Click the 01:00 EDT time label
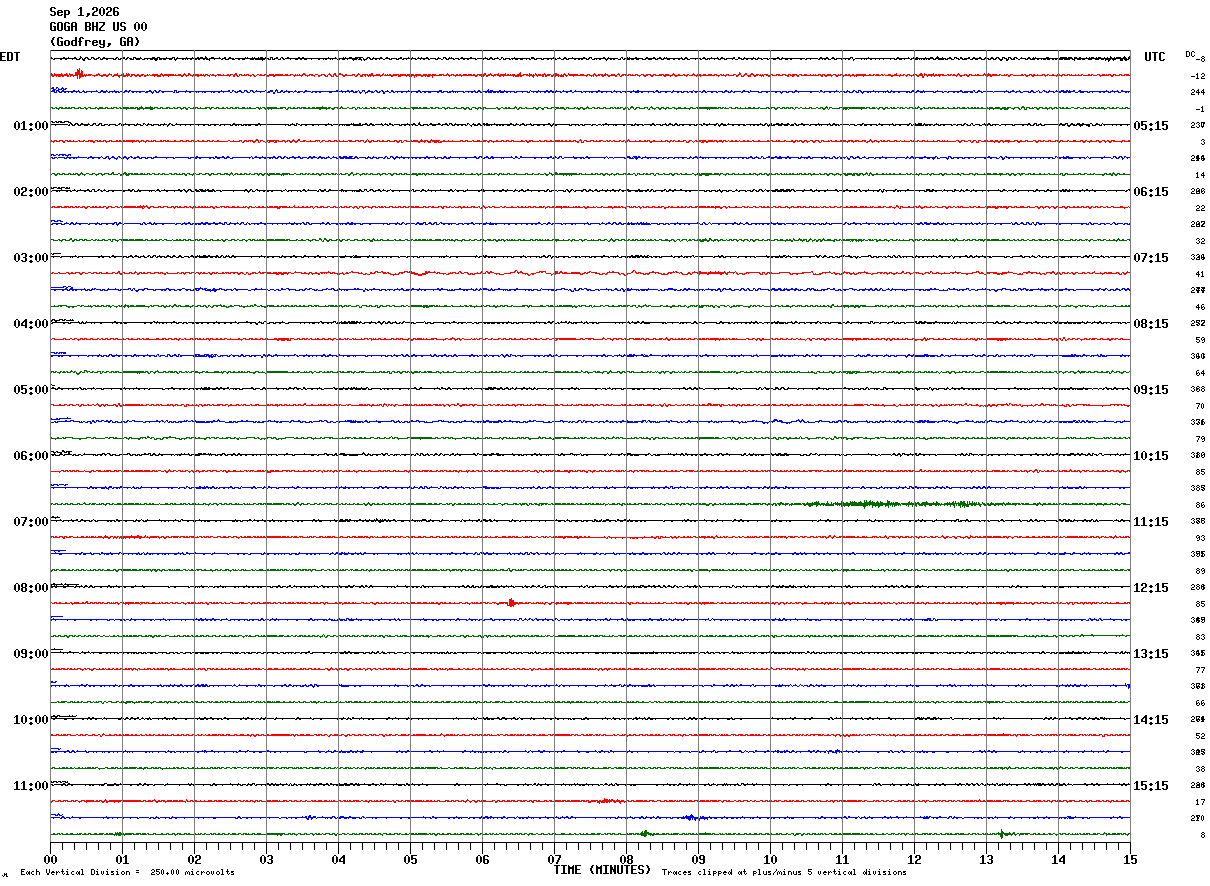The image size is (1210, 886). [x=30, y=126]
